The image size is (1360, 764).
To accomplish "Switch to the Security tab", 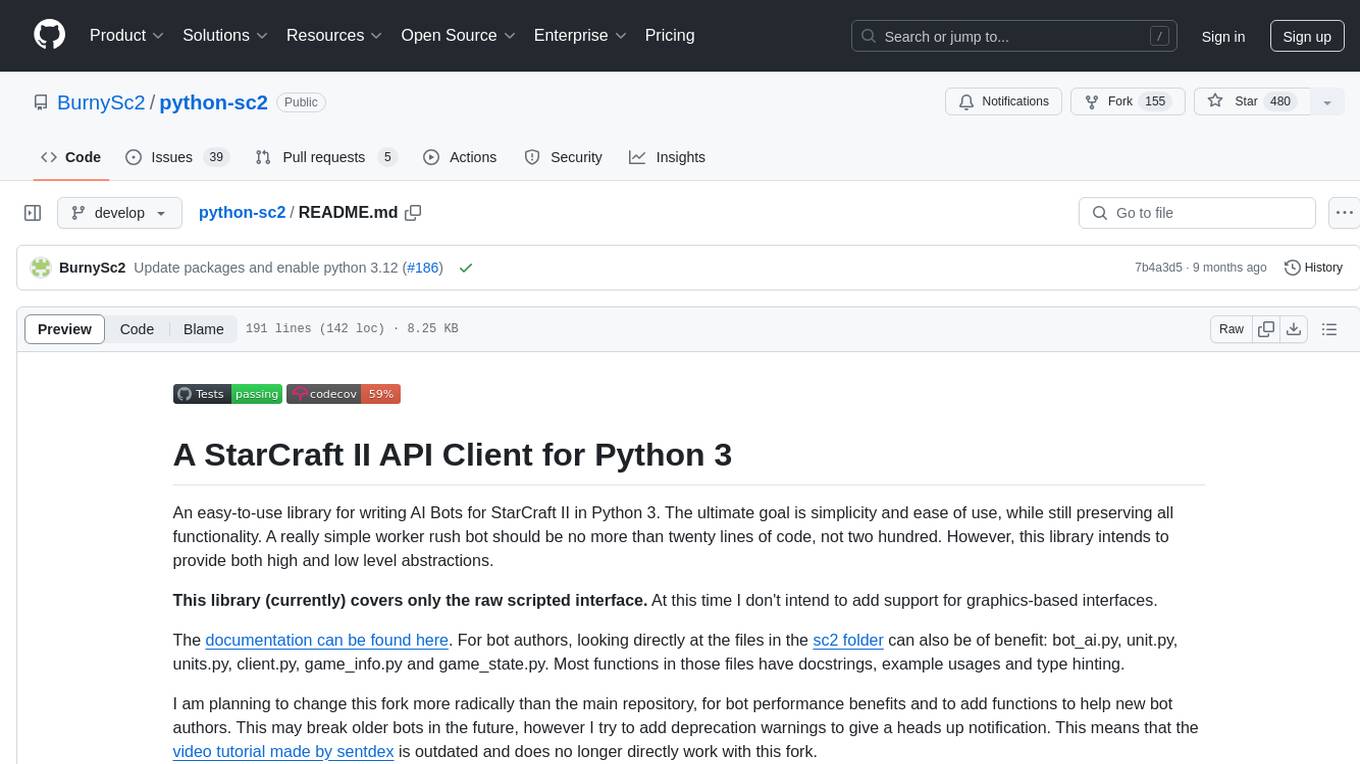I will [563, 157].
